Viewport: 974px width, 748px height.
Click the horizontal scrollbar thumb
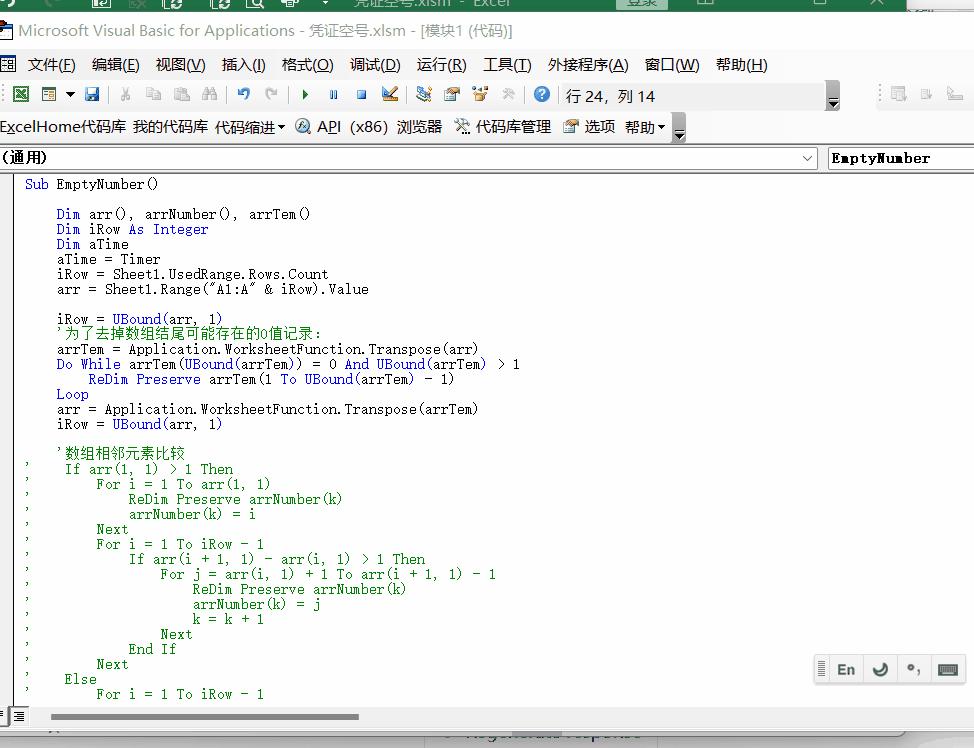point(204,717)
